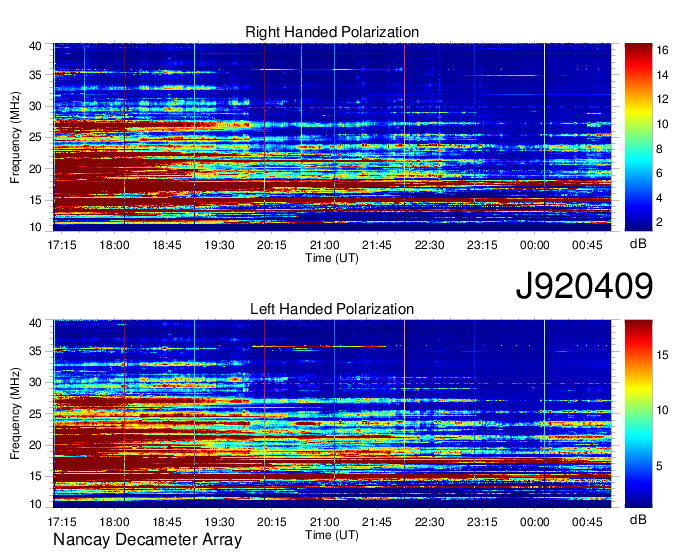Viewport: 680px width, 552px height.
Task: Click the 25 MHz tick on Left Handed plot
Action: pos(35,414)
